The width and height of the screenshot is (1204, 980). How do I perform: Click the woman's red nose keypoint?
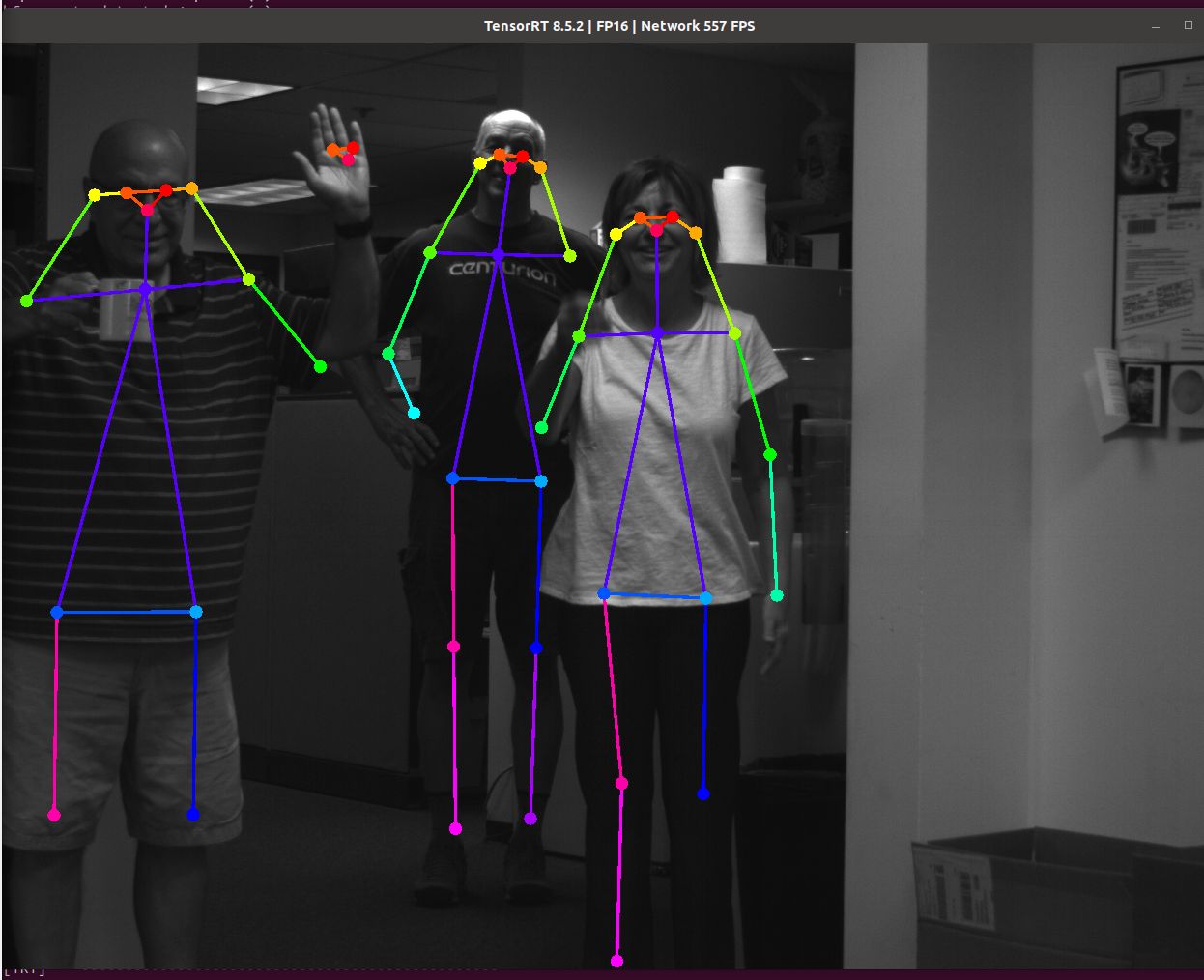pyautogui.click(x=657, y=230)
